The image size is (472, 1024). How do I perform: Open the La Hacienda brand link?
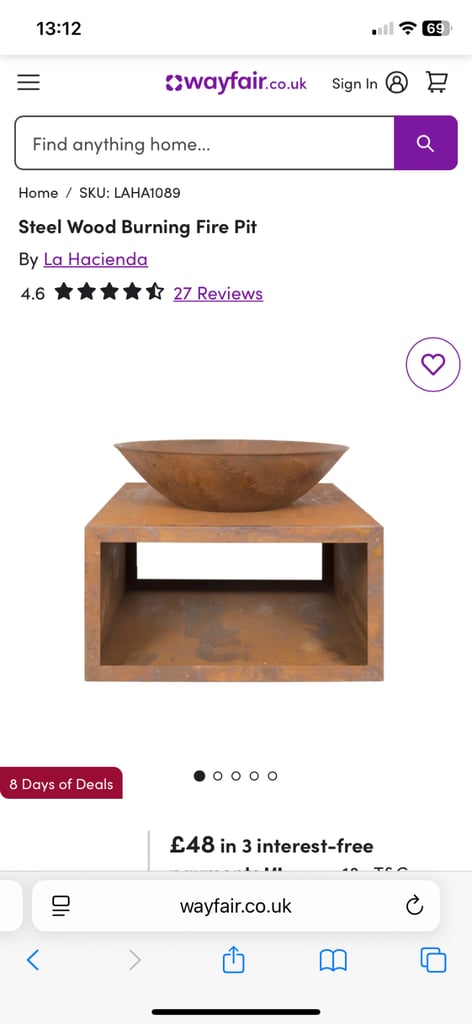(x=95, y=259)
